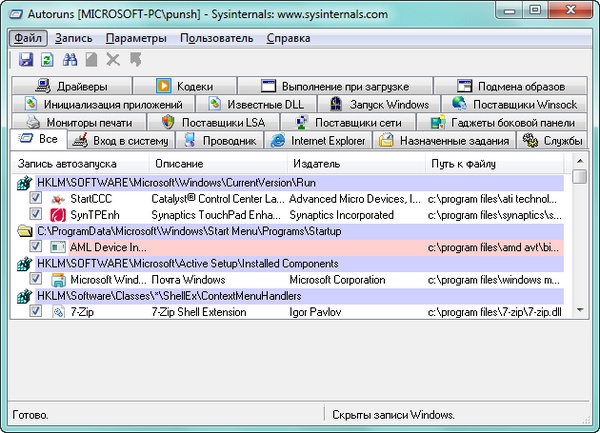Click the Jump to entry toolbar icon

click(135, 60)
